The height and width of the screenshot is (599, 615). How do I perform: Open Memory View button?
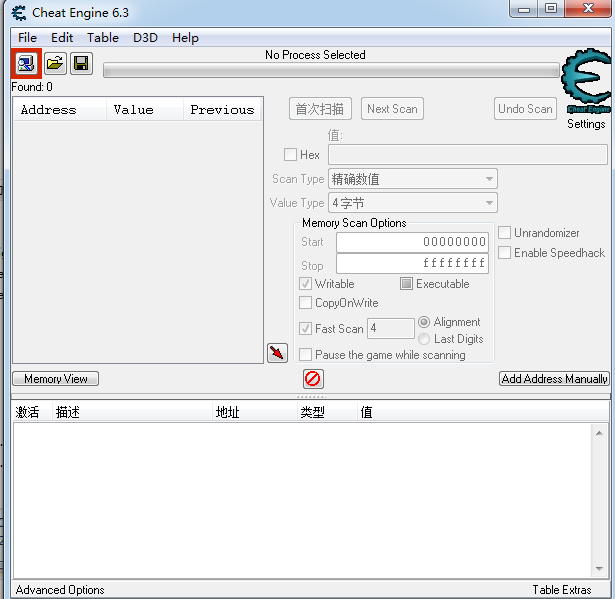pos(56,379)
